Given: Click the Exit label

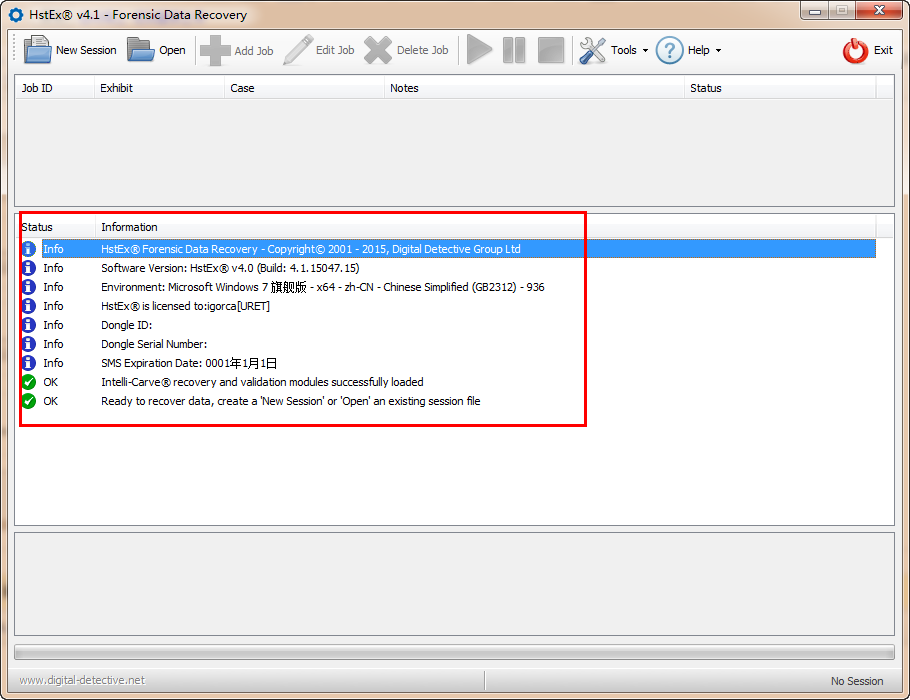Looking at the screenshot, I should [883, 50].
